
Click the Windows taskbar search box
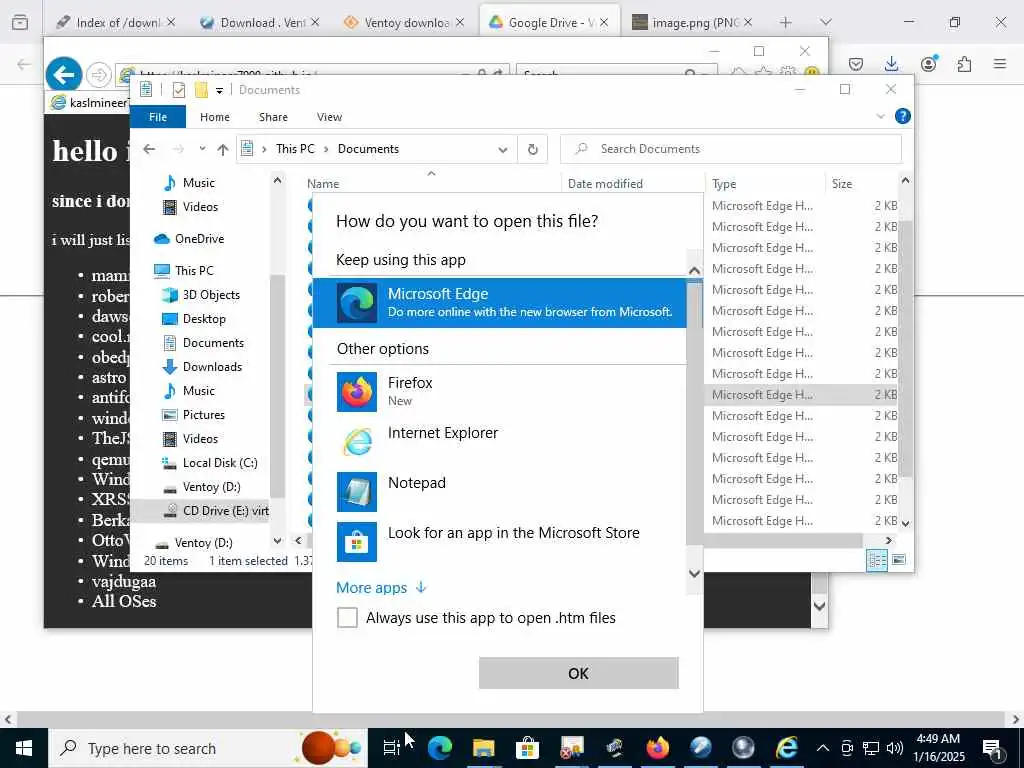coord(208,748)
